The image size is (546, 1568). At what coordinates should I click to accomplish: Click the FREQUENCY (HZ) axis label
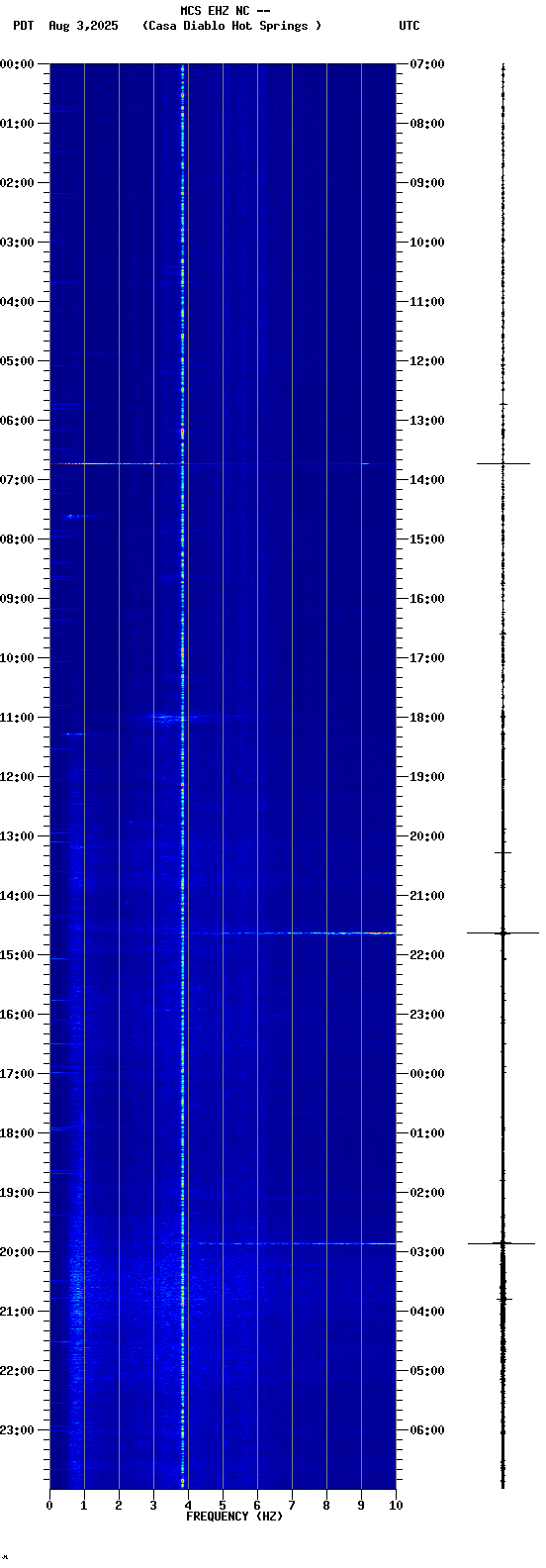coord(234,1517)
